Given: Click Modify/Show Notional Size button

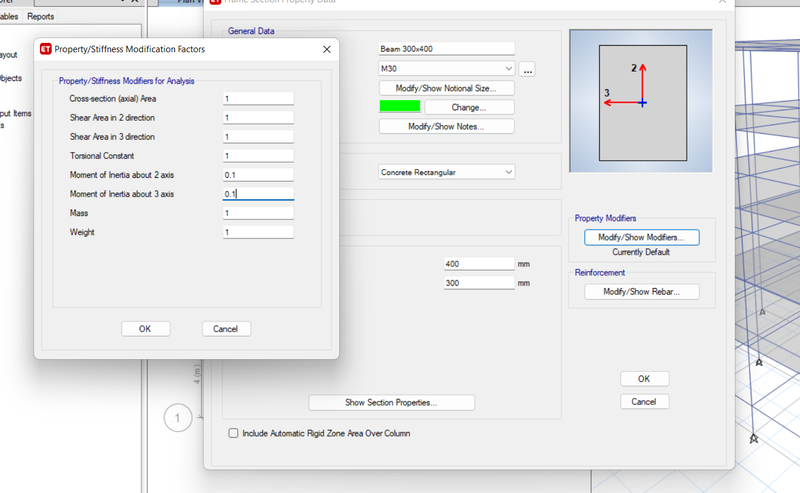Looking at the screenshot, I should point(446,88).
